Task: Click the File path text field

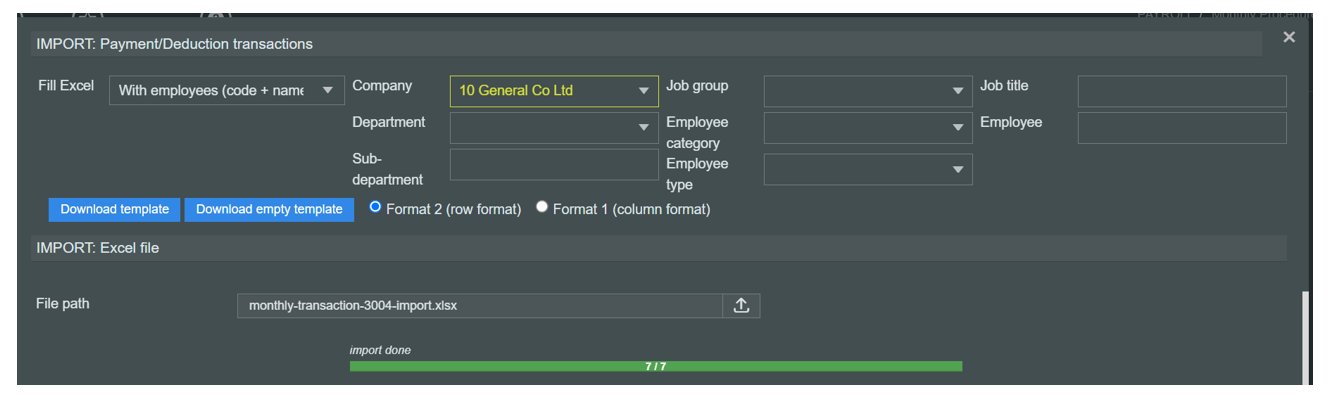Action: 480,306
